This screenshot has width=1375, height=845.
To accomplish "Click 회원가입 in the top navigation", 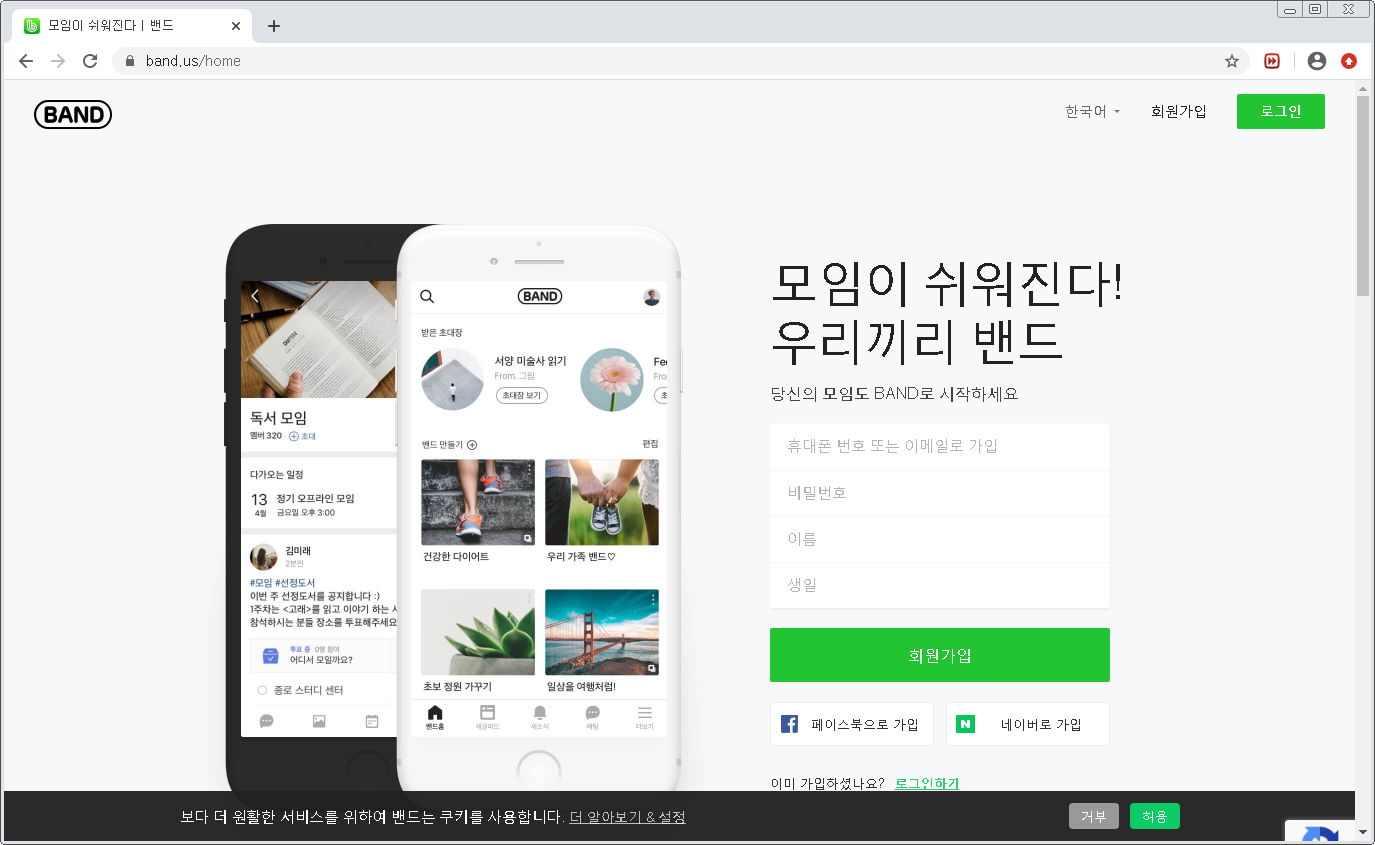I will [x=1179, y=112].
